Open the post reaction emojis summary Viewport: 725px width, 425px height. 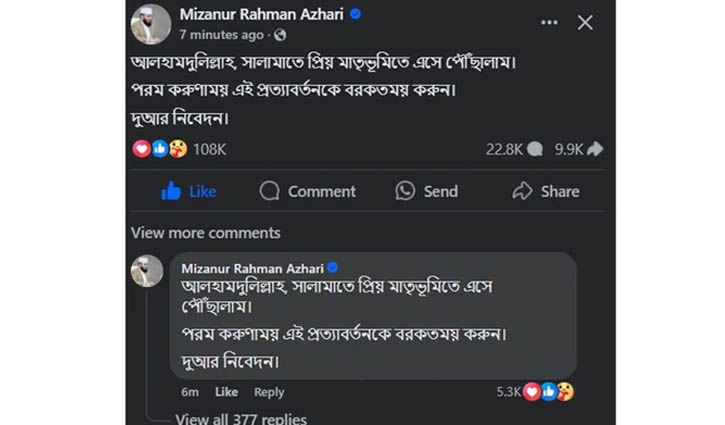pyautogui.click(x=160, y=148)
